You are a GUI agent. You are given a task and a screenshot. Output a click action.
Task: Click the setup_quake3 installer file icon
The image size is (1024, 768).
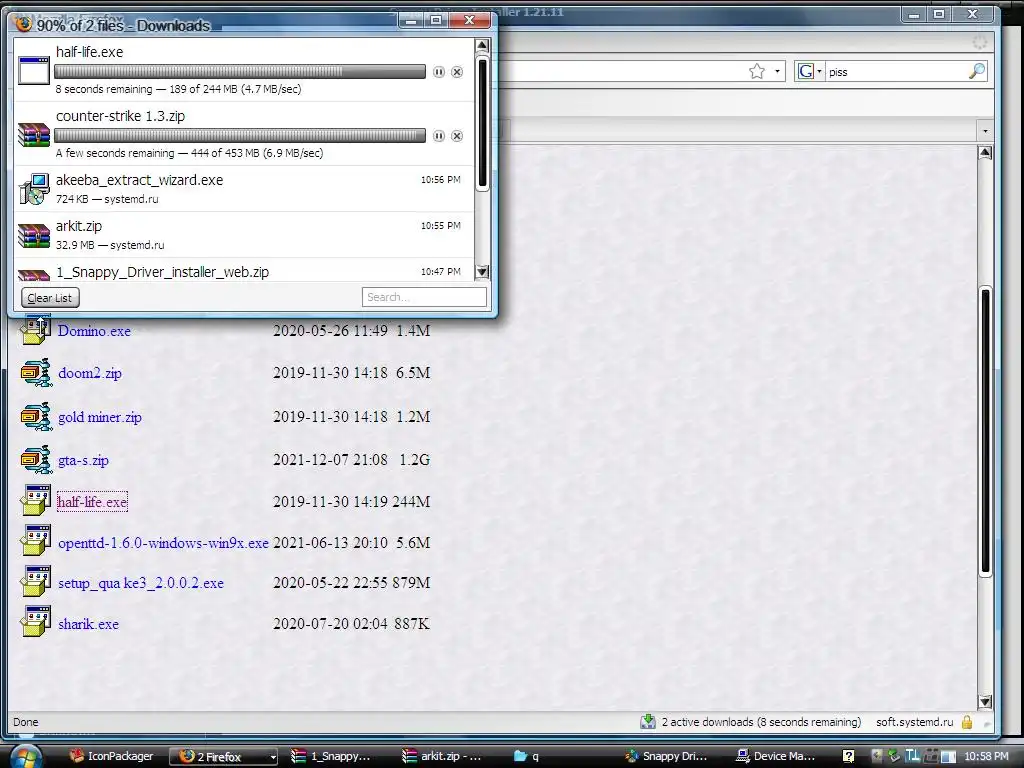coord(35,581)
